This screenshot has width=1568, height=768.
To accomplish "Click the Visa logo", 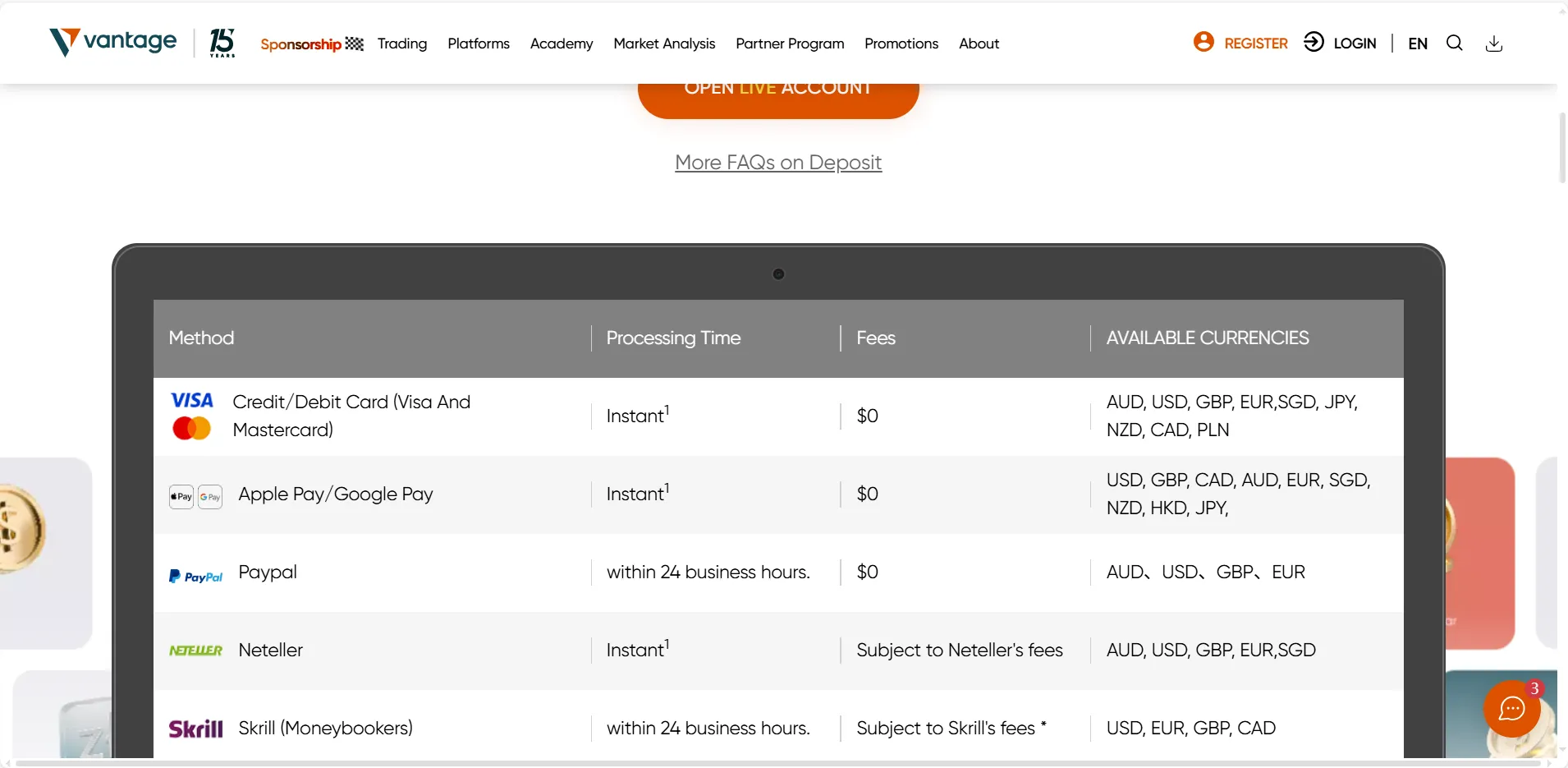I will pyautogui.click(x=192, y=400).
